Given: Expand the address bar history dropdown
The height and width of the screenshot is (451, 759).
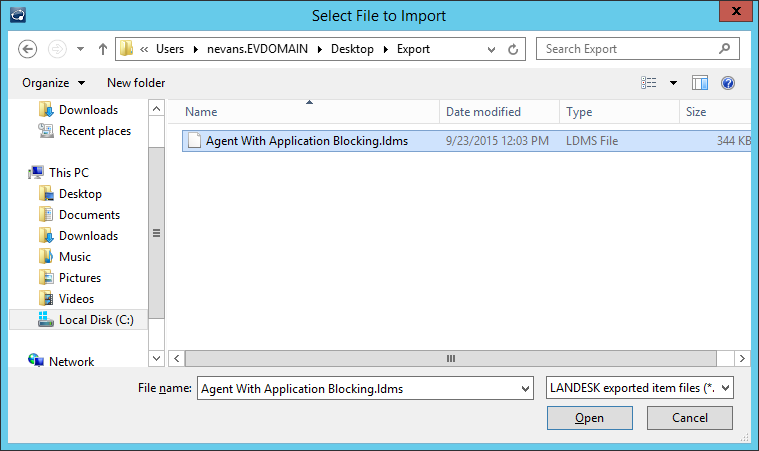Looking at the screenshot, I should coord(490,49).
